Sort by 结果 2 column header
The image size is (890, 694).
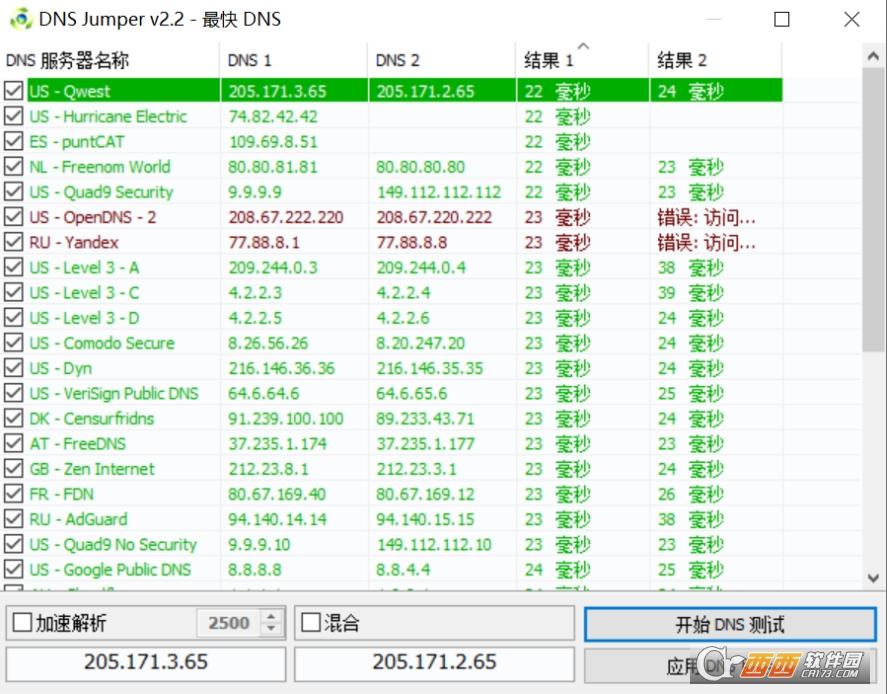click(x=715, y=60)
